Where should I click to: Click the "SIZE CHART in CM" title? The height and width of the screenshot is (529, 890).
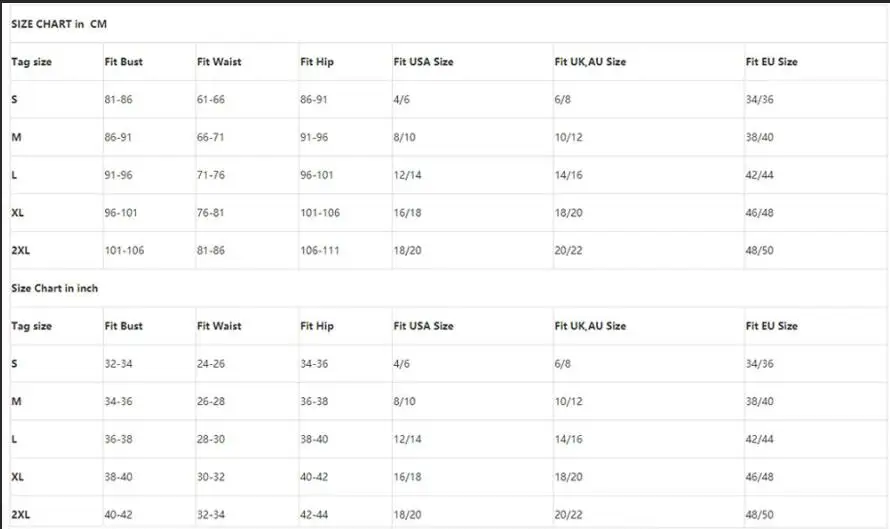coord(59,24)
